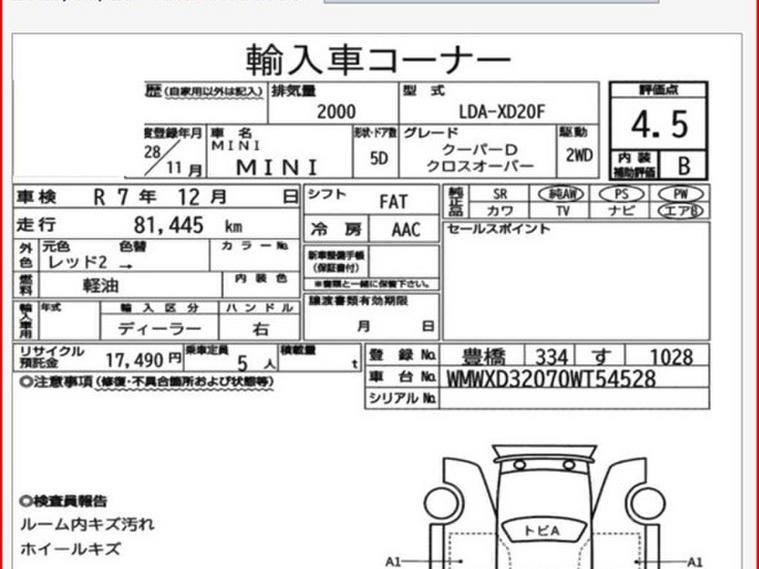Select the fuel type 軽油

[x=101, y=286]
